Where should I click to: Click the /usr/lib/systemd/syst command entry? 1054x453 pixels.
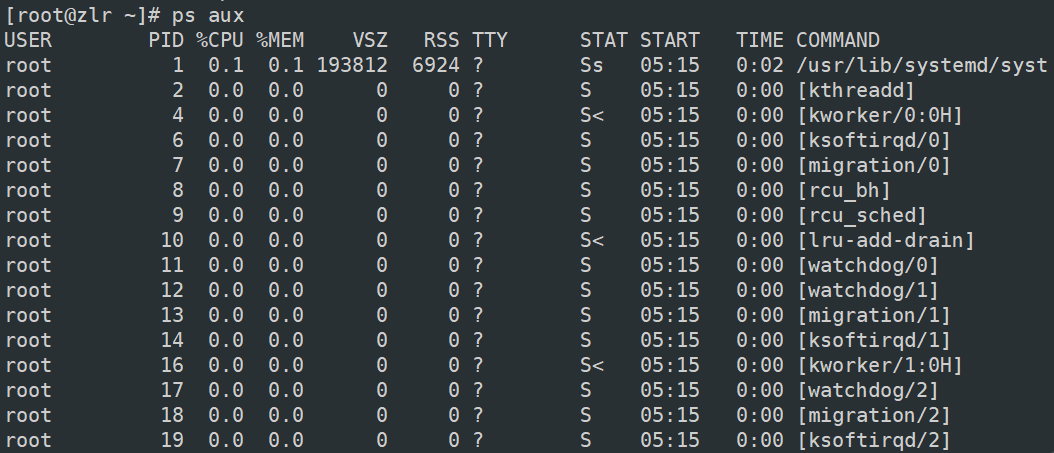coord(922,65)
